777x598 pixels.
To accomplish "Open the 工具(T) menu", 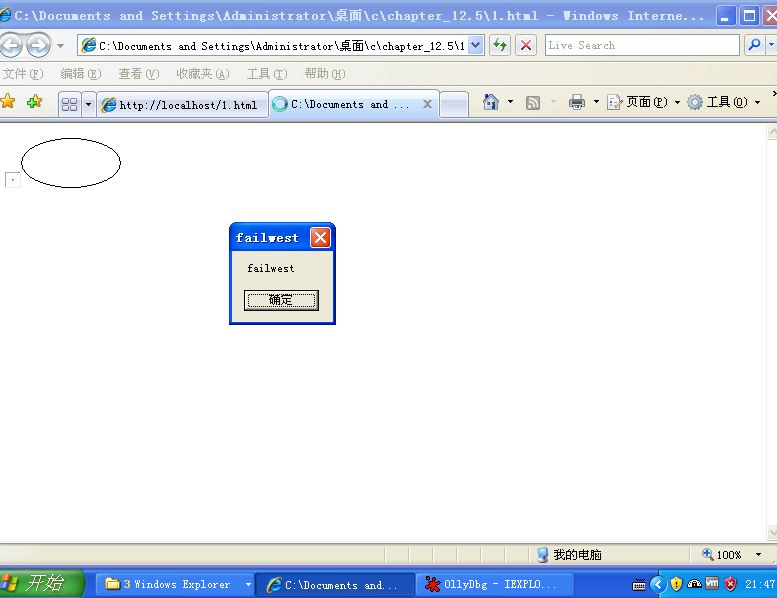I will click(x=267, y=74).
